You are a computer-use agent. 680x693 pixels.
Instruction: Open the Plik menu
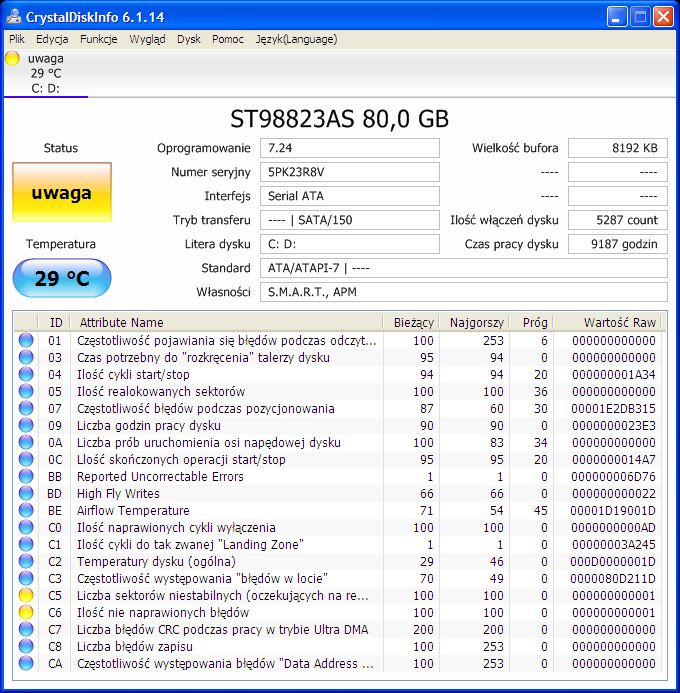point(17,39)
